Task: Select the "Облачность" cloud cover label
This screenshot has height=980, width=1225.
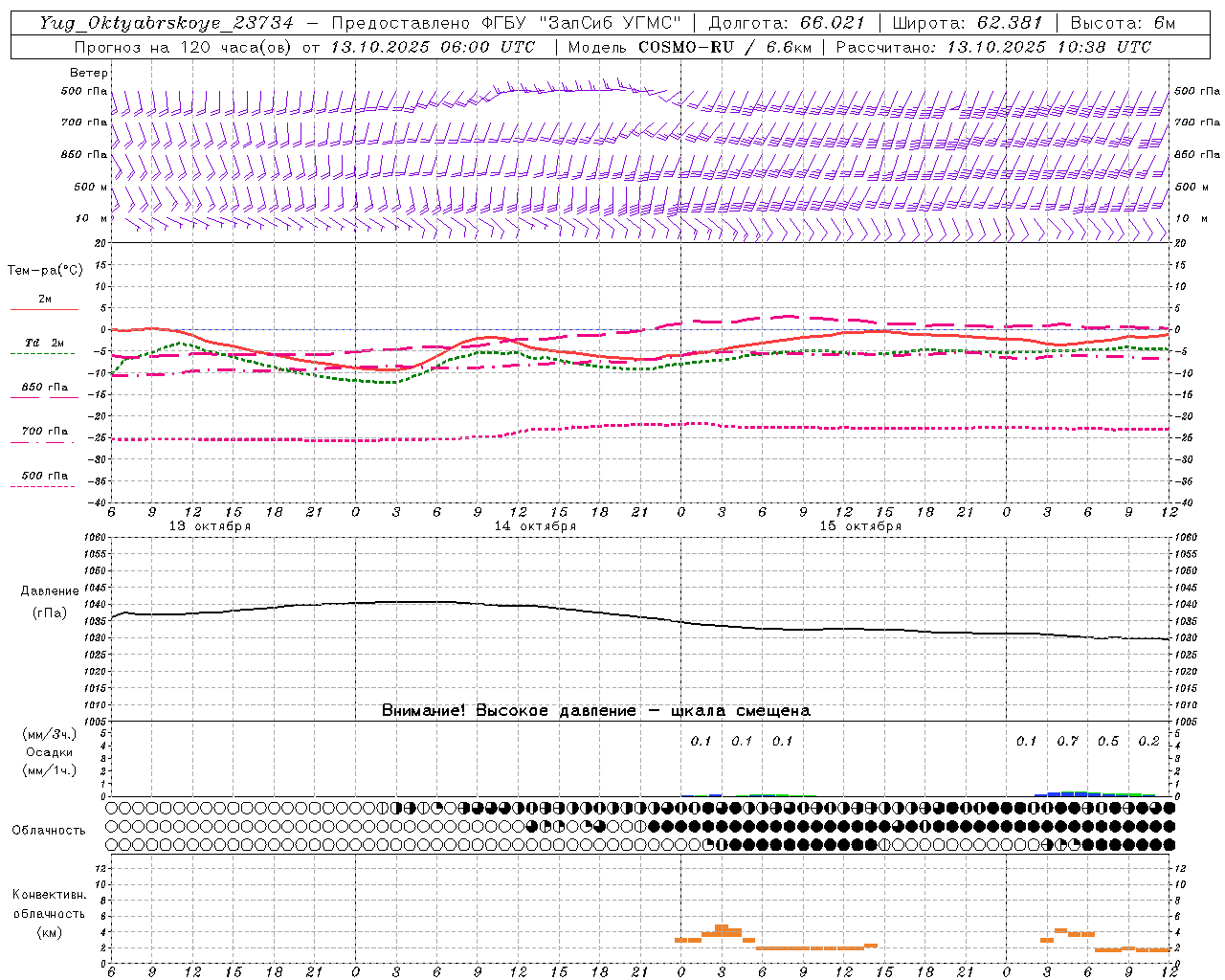Action: [x=49, y=831]
